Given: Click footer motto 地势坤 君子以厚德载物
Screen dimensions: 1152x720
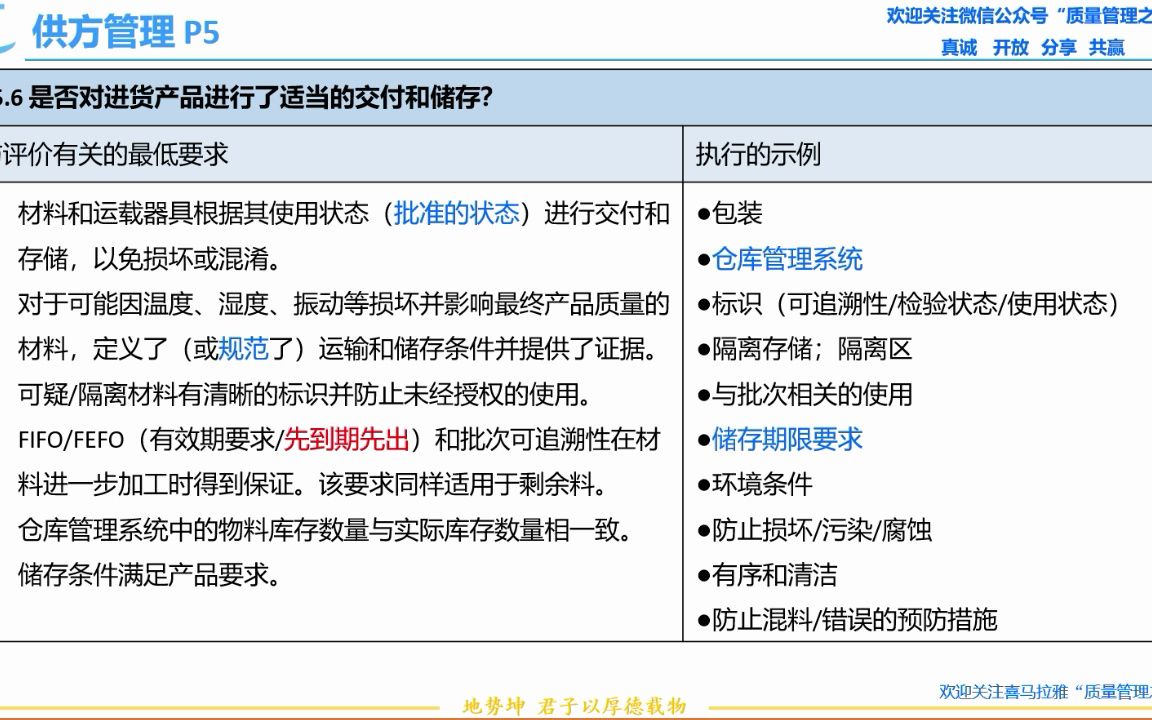Looking at the screenshot, I should tap(575, 703).
